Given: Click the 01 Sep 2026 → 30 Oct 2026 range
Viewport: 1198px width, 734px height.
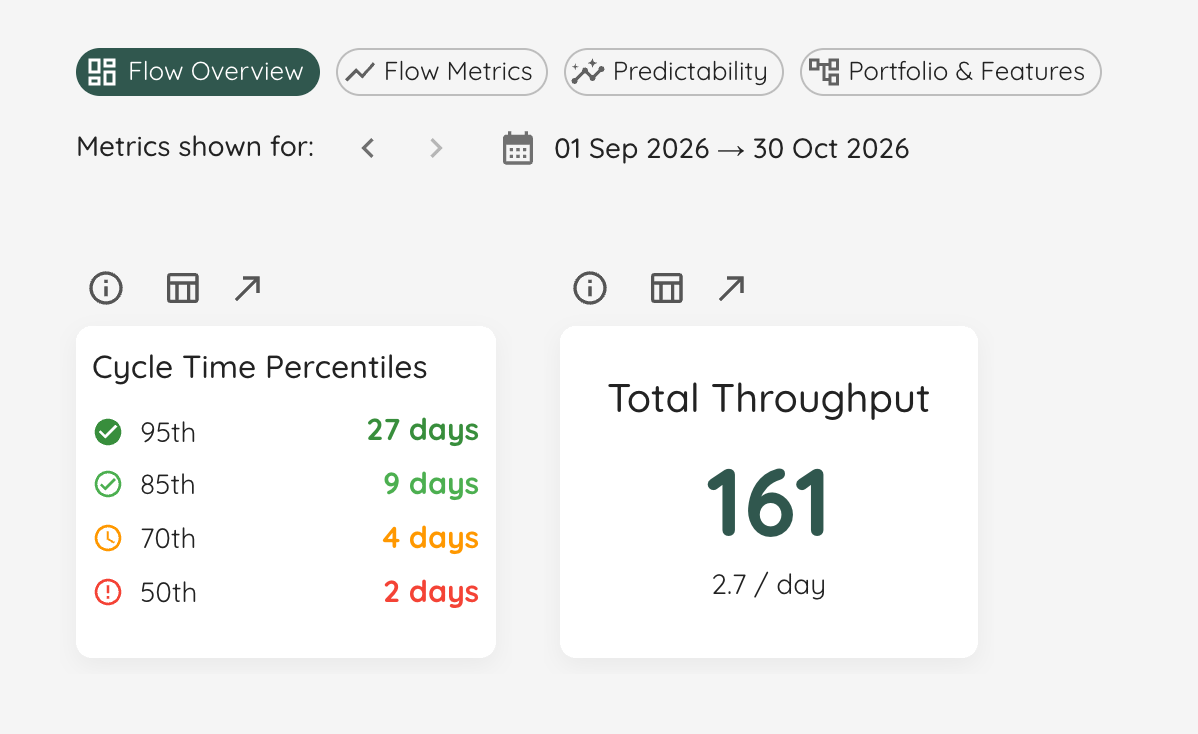Looking at the screenshot, I should click(x=731, y=148).
